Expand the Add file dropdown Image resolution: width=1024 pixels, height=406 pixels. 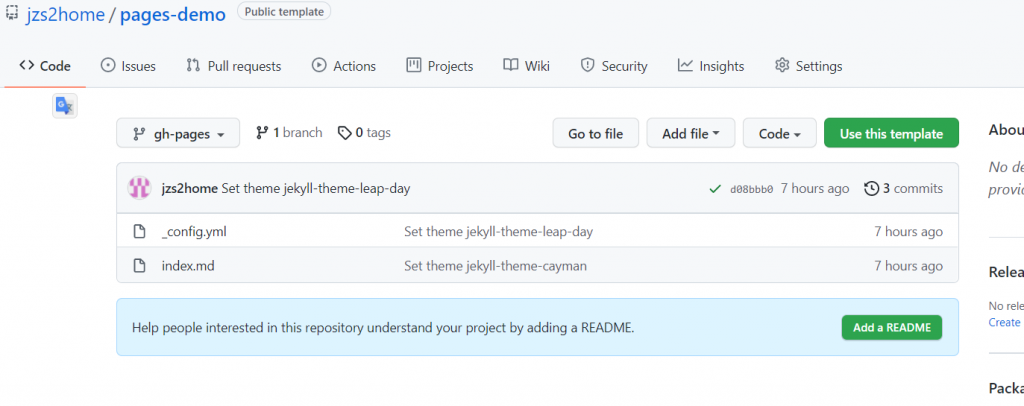tap(691, 133)
